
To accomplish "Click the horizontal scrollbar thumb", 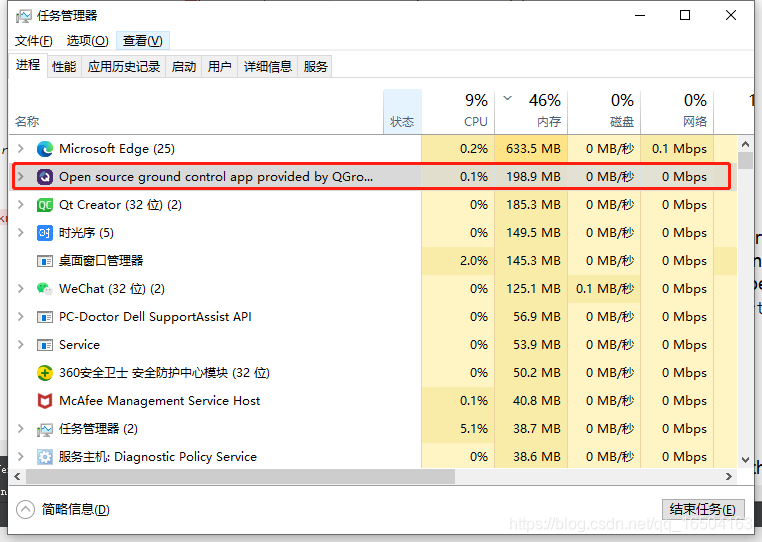I will point(241,476).
